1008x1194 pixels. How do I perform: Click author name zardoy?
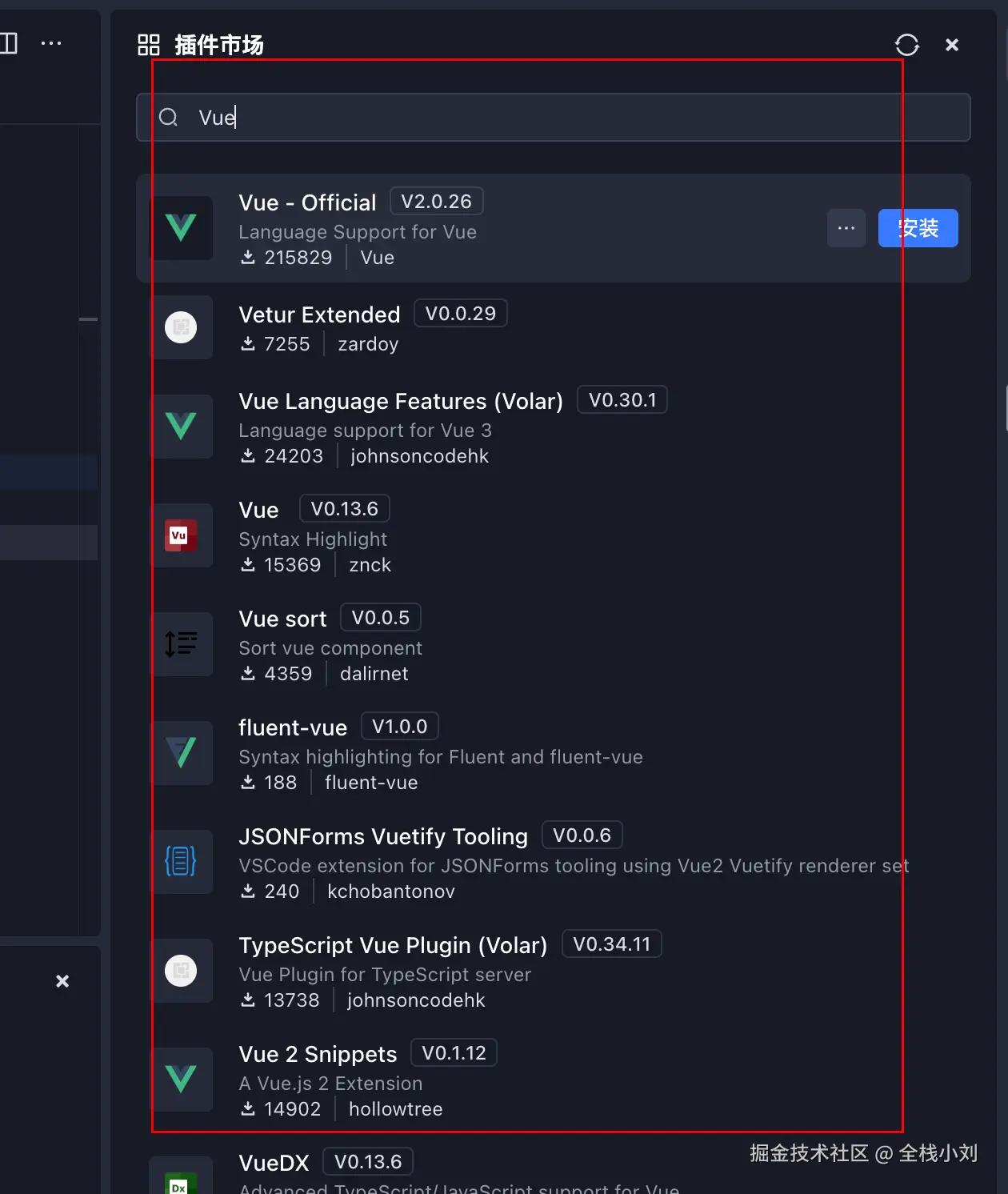point(368,344)
